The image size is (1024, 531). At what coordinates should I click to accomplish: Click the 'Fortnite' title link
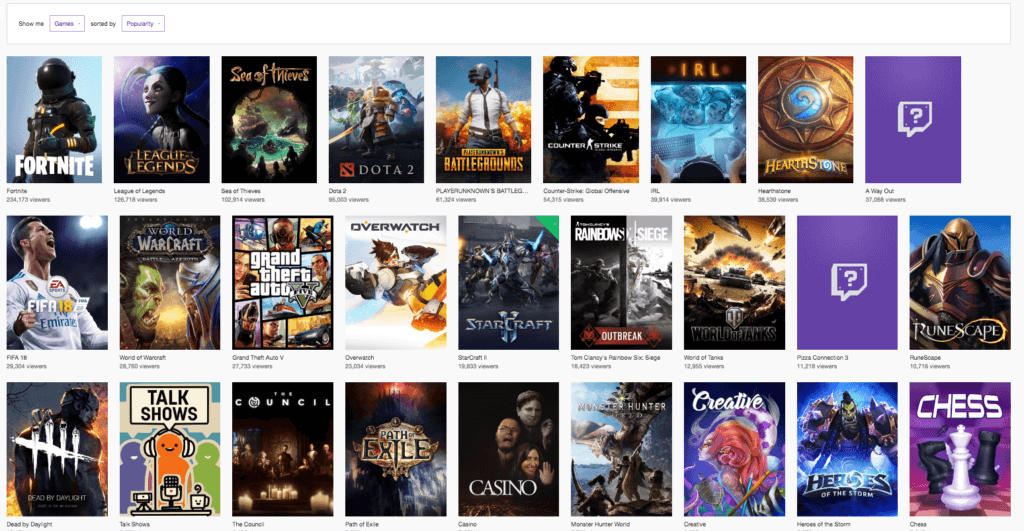pyautogui.click(x=17, y=191)
